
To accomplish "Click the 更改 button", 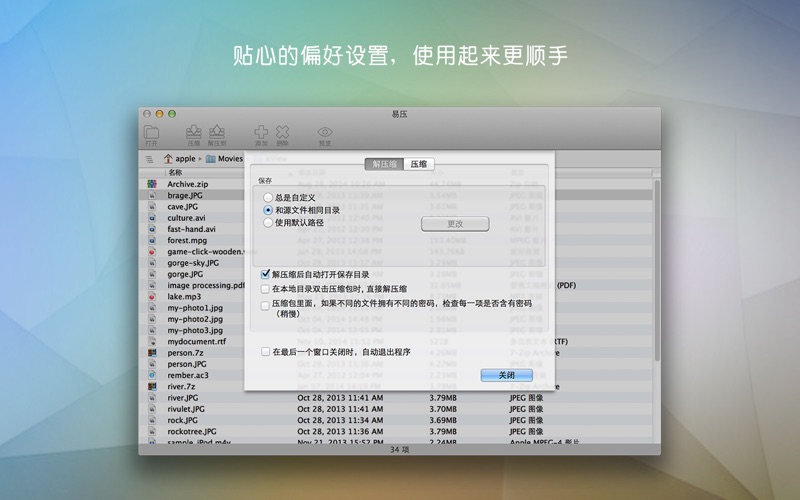I will [x=454, y=224].
